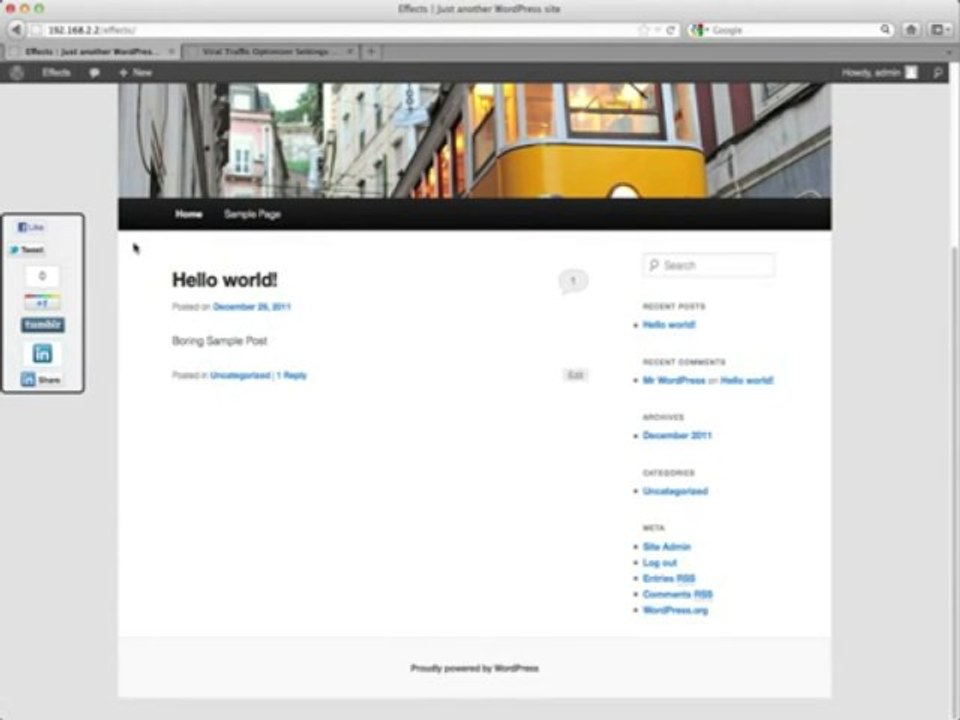This screenshot has height=720, width=960.
Task: Go to Site Admin link
Action: [667, 547]
